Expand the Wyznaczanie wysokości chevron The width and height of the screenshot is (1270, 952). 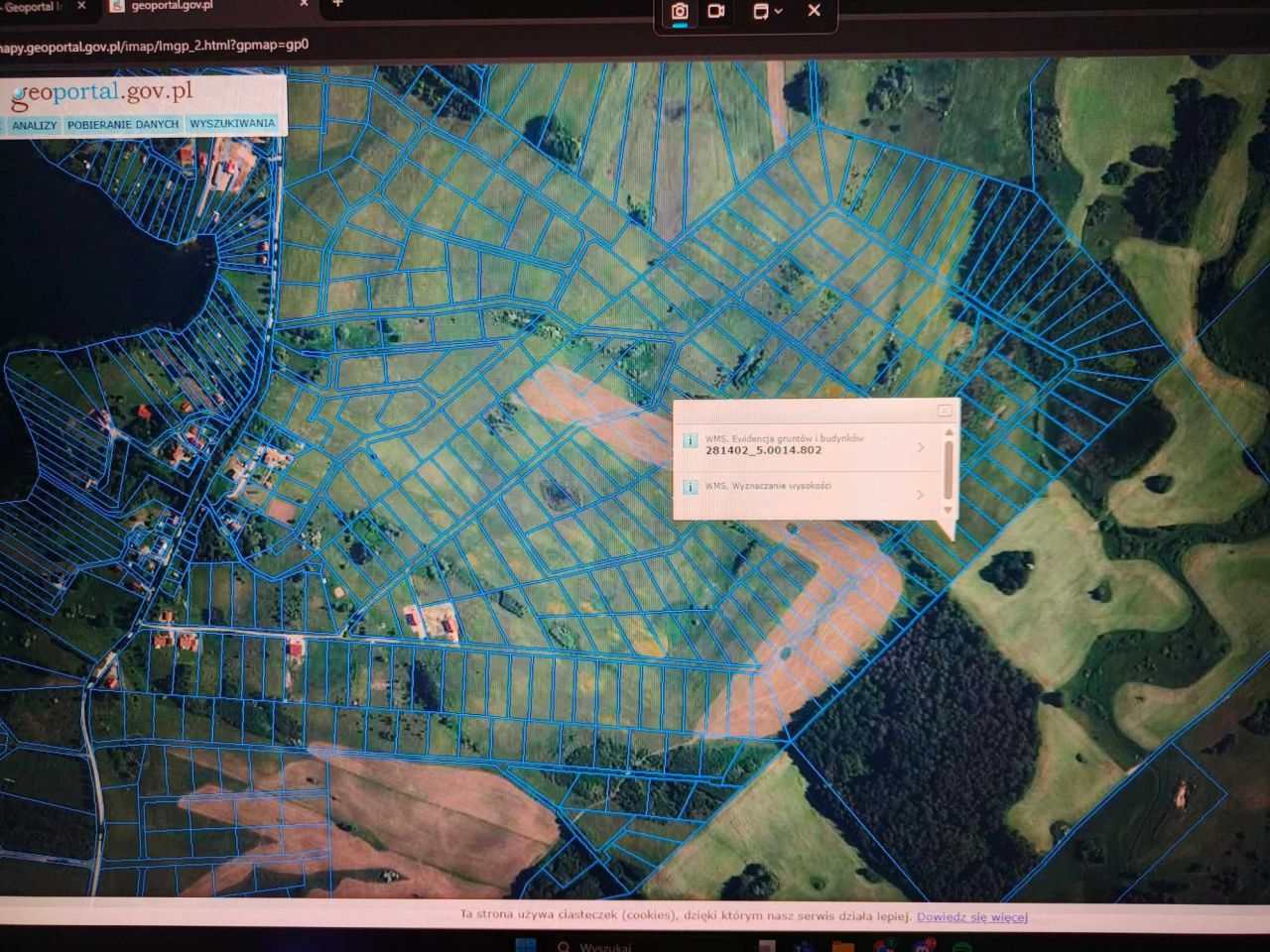point(921,494)
